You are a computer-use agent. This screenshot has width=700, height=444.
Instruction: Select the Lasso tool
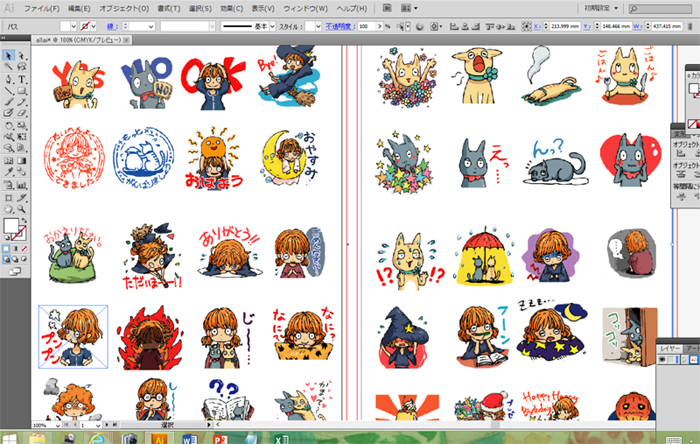coord(21,67)
